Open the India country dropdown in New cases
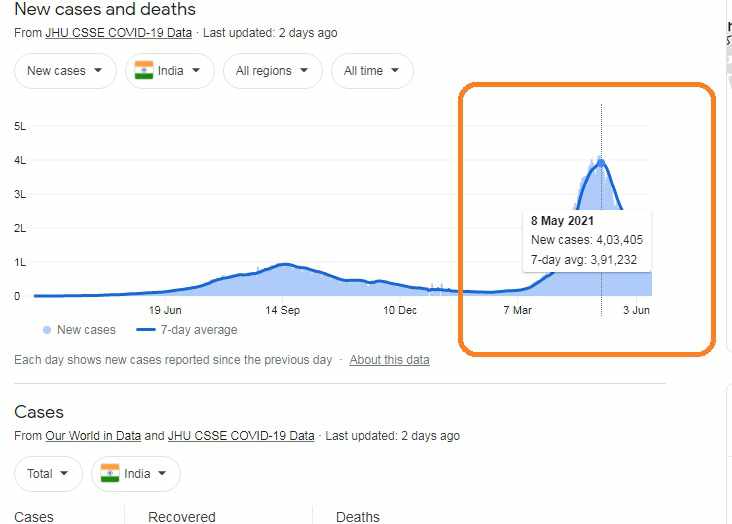The height and width of the screenshot is (524, 732). [x=168, y=71]
